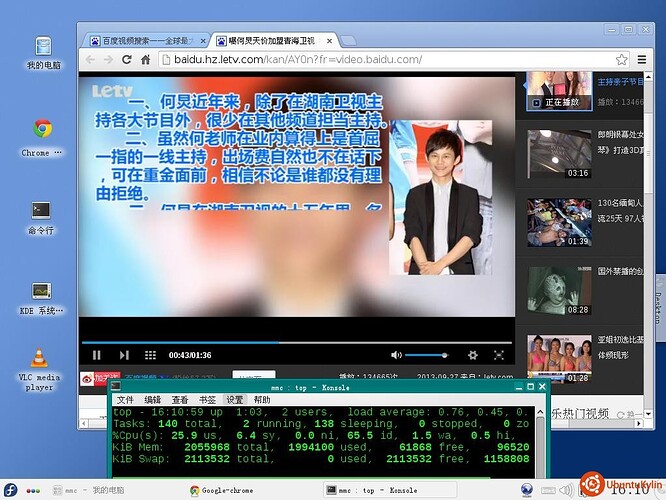Play the 01:39 sidebar video thumbnail
The image size is (666, 500).
point(559,223)
